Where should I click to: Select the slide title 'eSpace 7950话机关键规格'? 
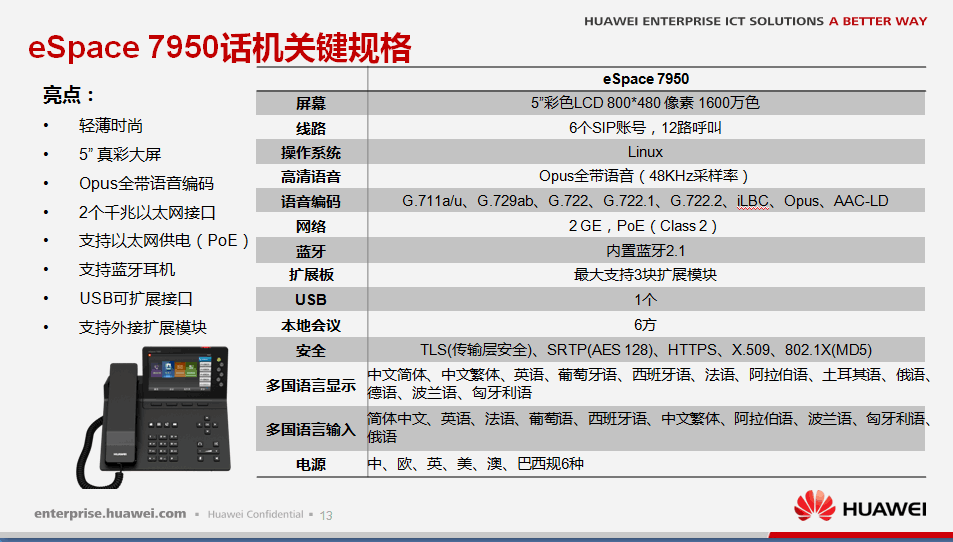point(219,47)
